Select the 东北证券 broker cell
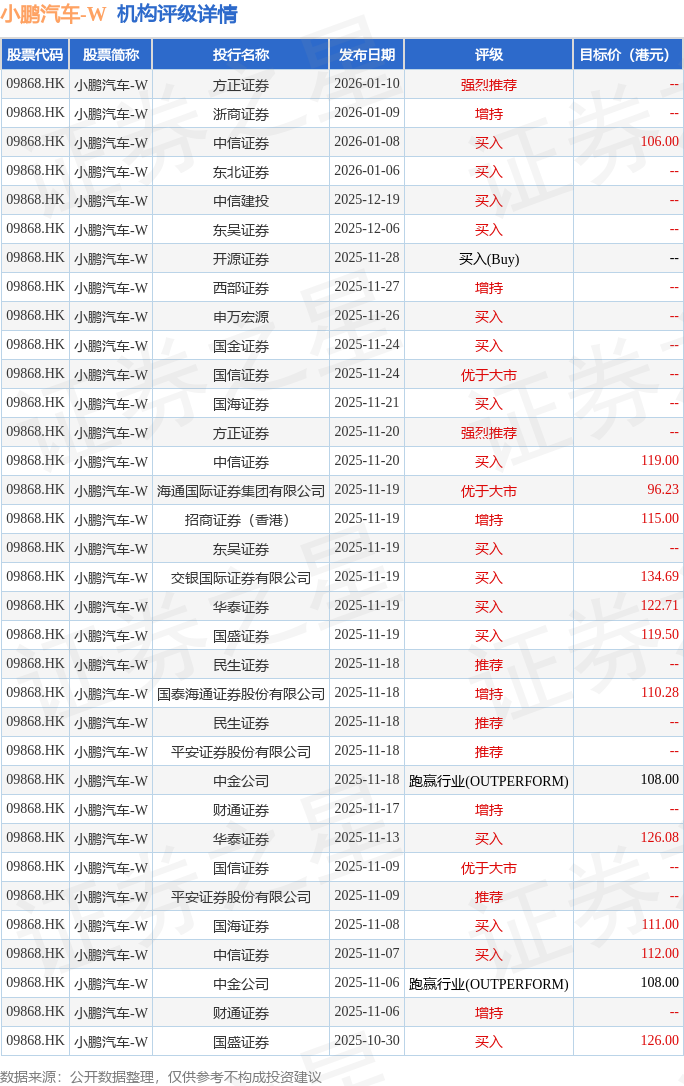The image size is (684, 1086). 240,172
